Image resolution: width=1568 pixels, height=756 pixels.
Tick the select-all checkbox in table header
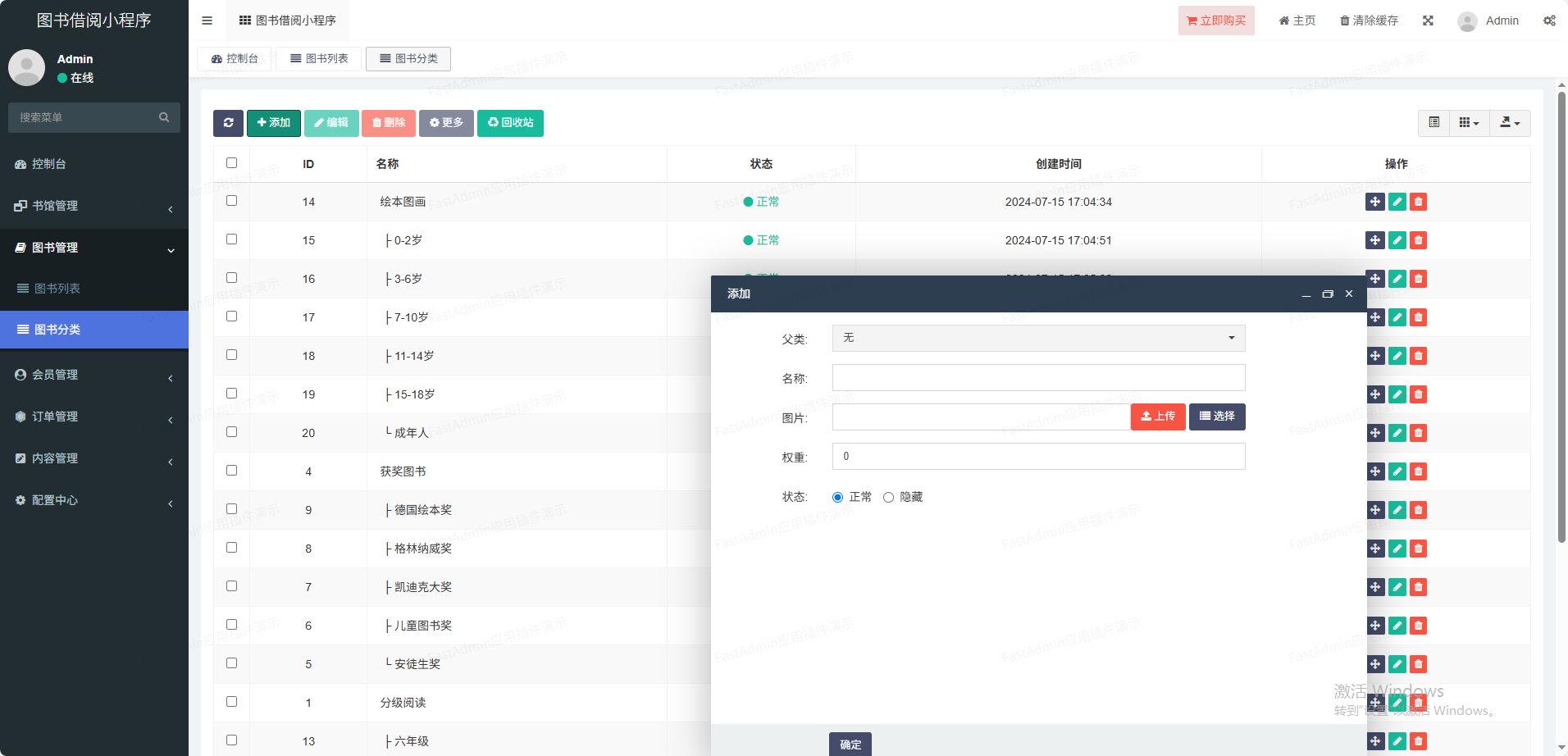[231, 163]
